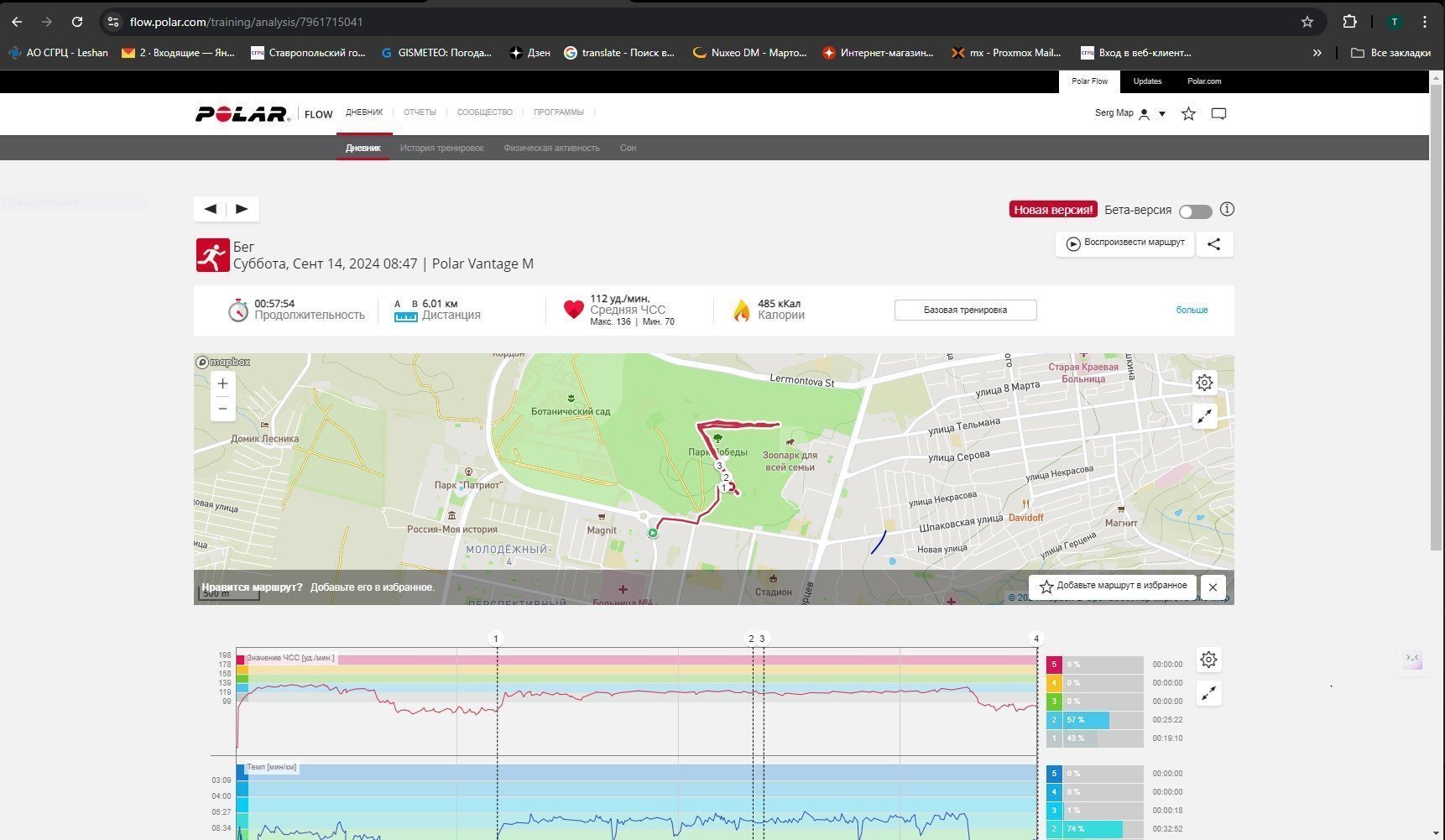
Task: Switch to the Polar Flow top tab
Action: [x=1089, y=81]
